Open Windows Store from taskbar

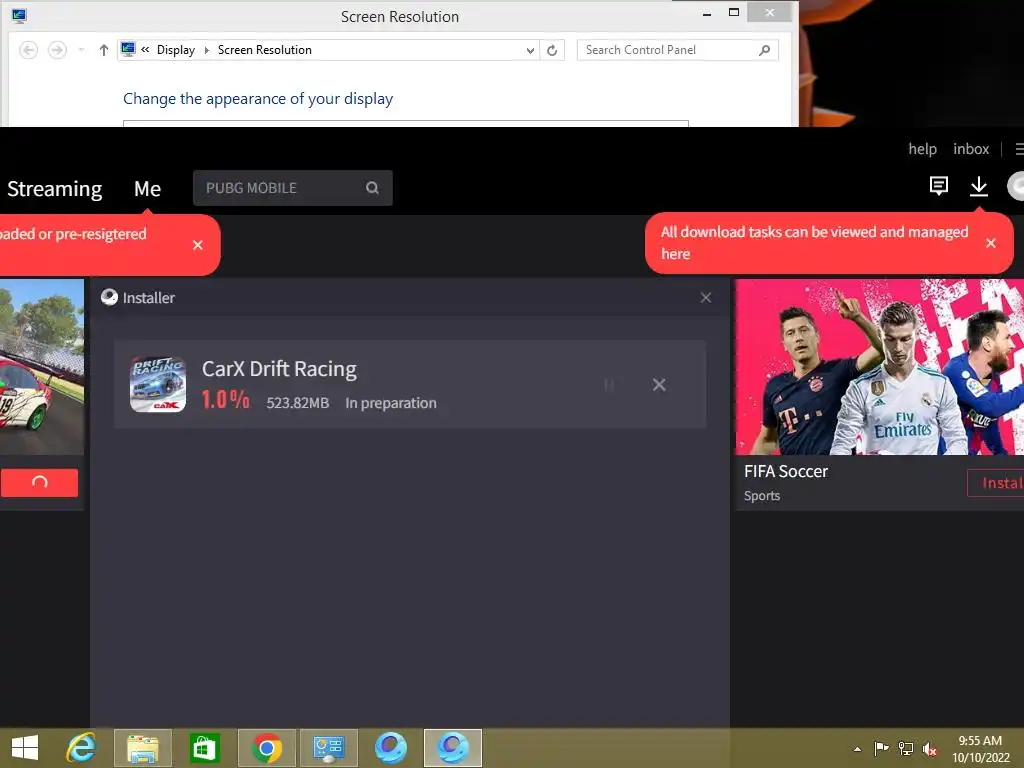(x=204, y=748)
